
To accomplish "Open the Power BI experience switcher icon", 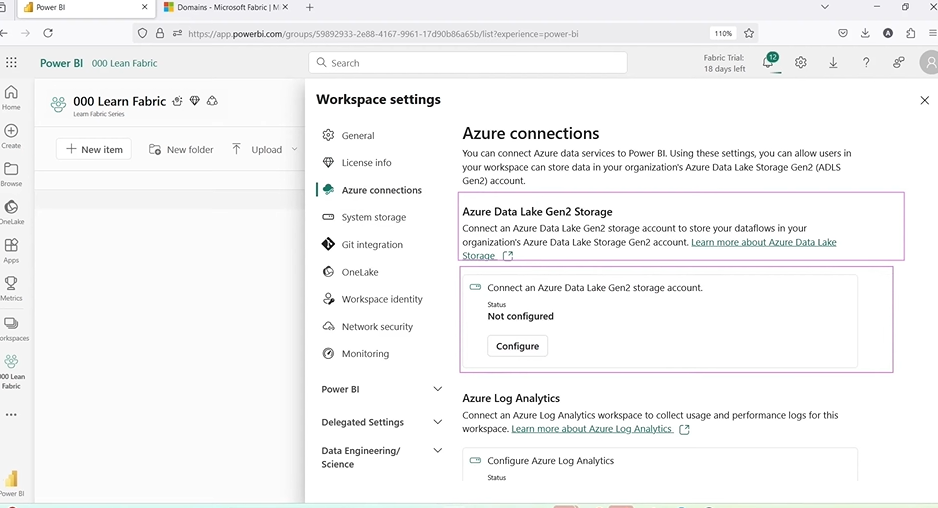I will pos(11,483).
